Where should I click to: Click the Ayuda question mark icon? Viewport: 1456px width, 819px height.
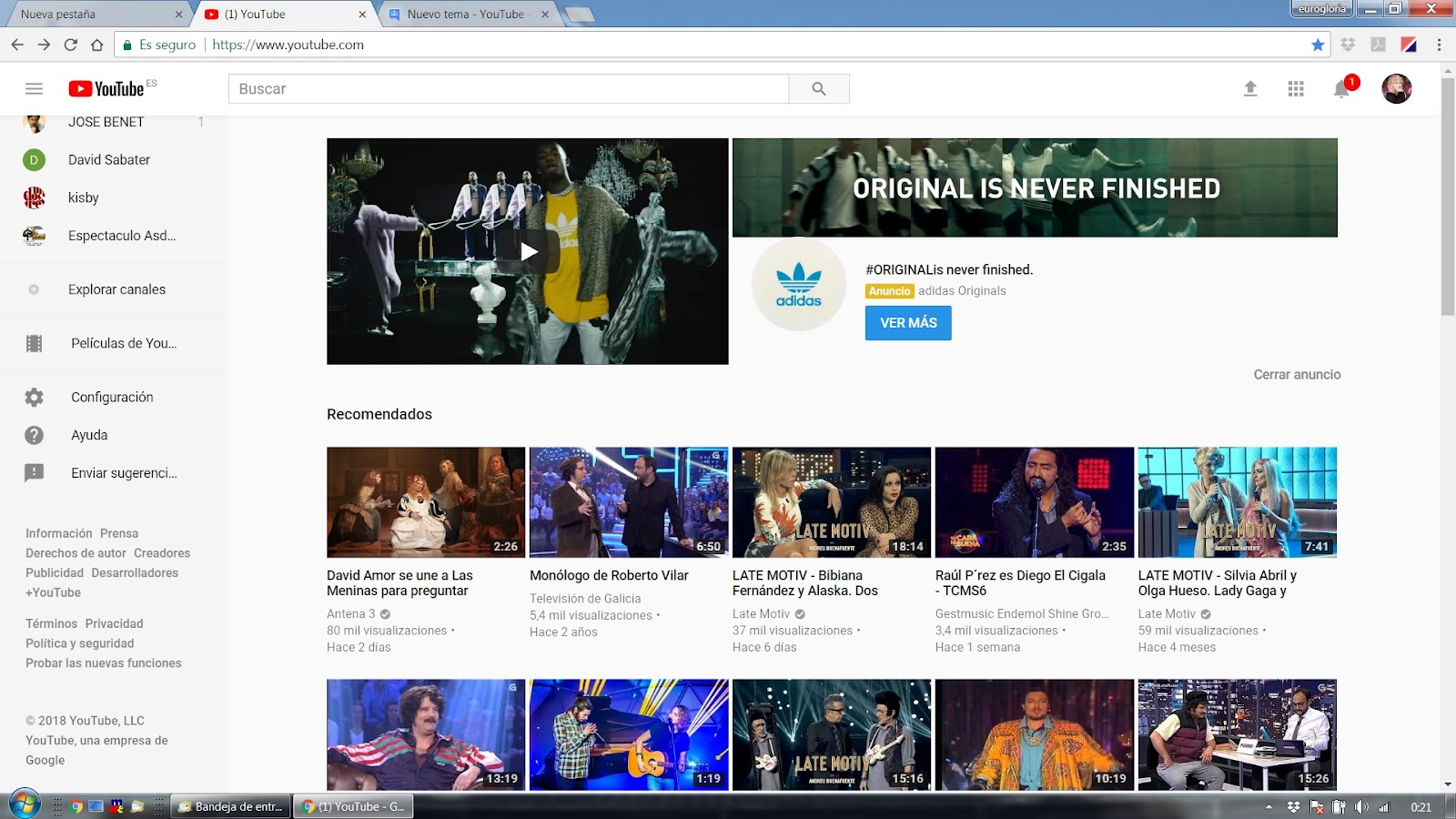(34, 435)
